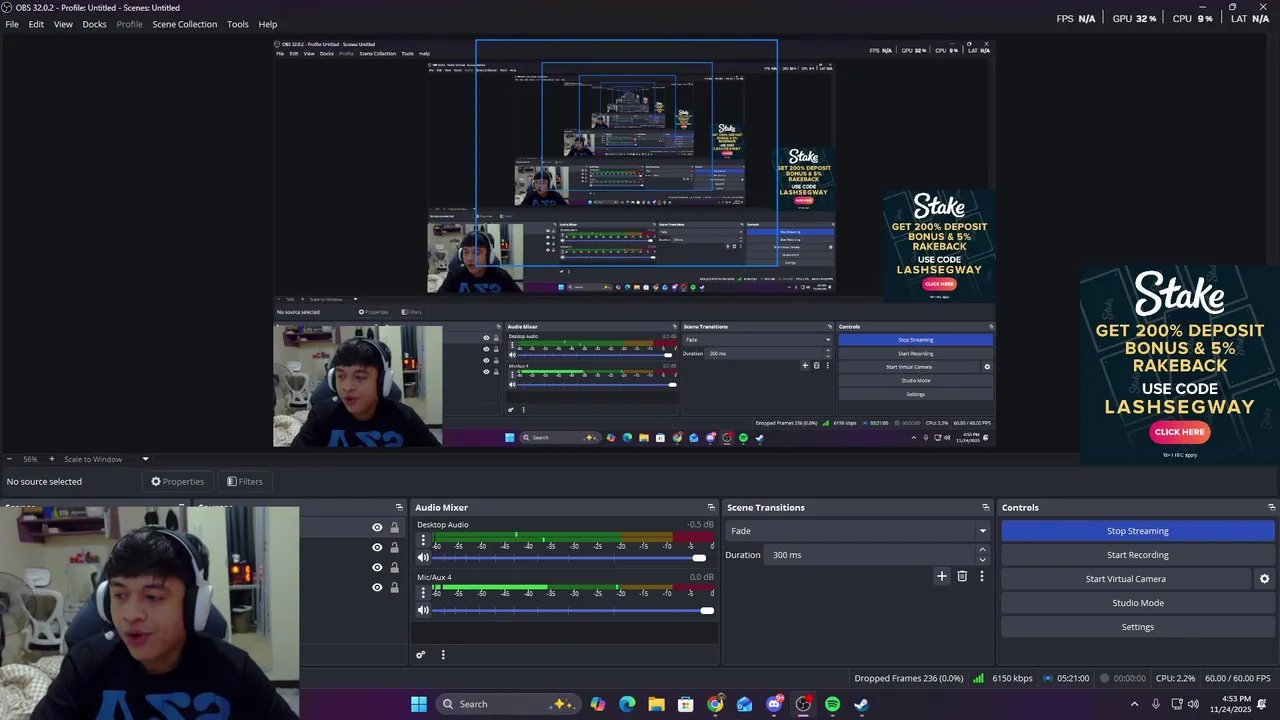Hide the topmost source via eye icon
This screenshot has width=1280, height=720.
[x=377, y=528]
